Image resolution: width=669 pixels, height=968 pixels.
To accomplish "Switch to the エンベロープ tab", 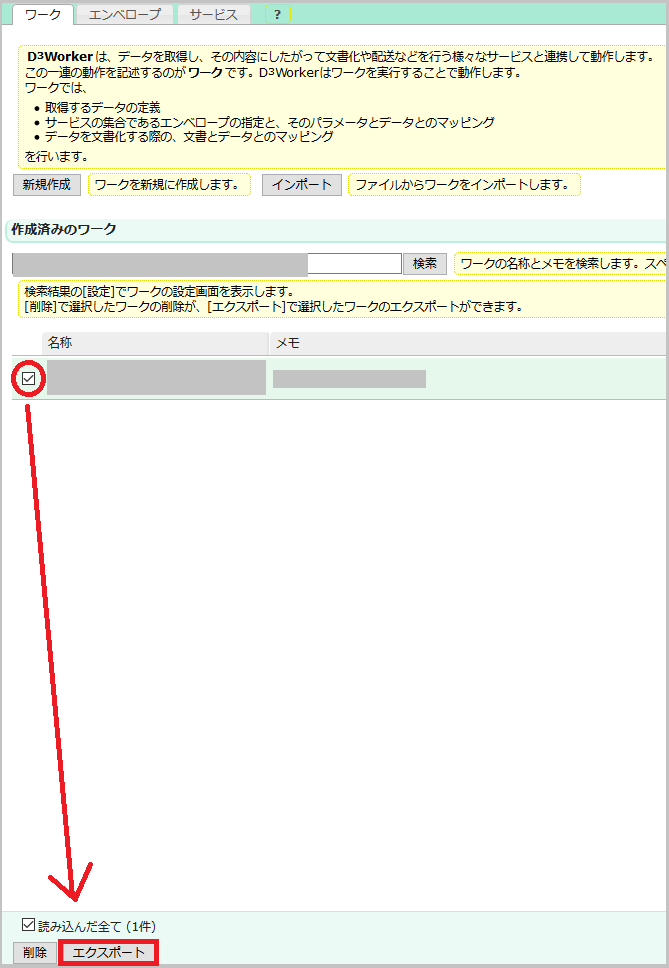I will [x=125, y=15].
